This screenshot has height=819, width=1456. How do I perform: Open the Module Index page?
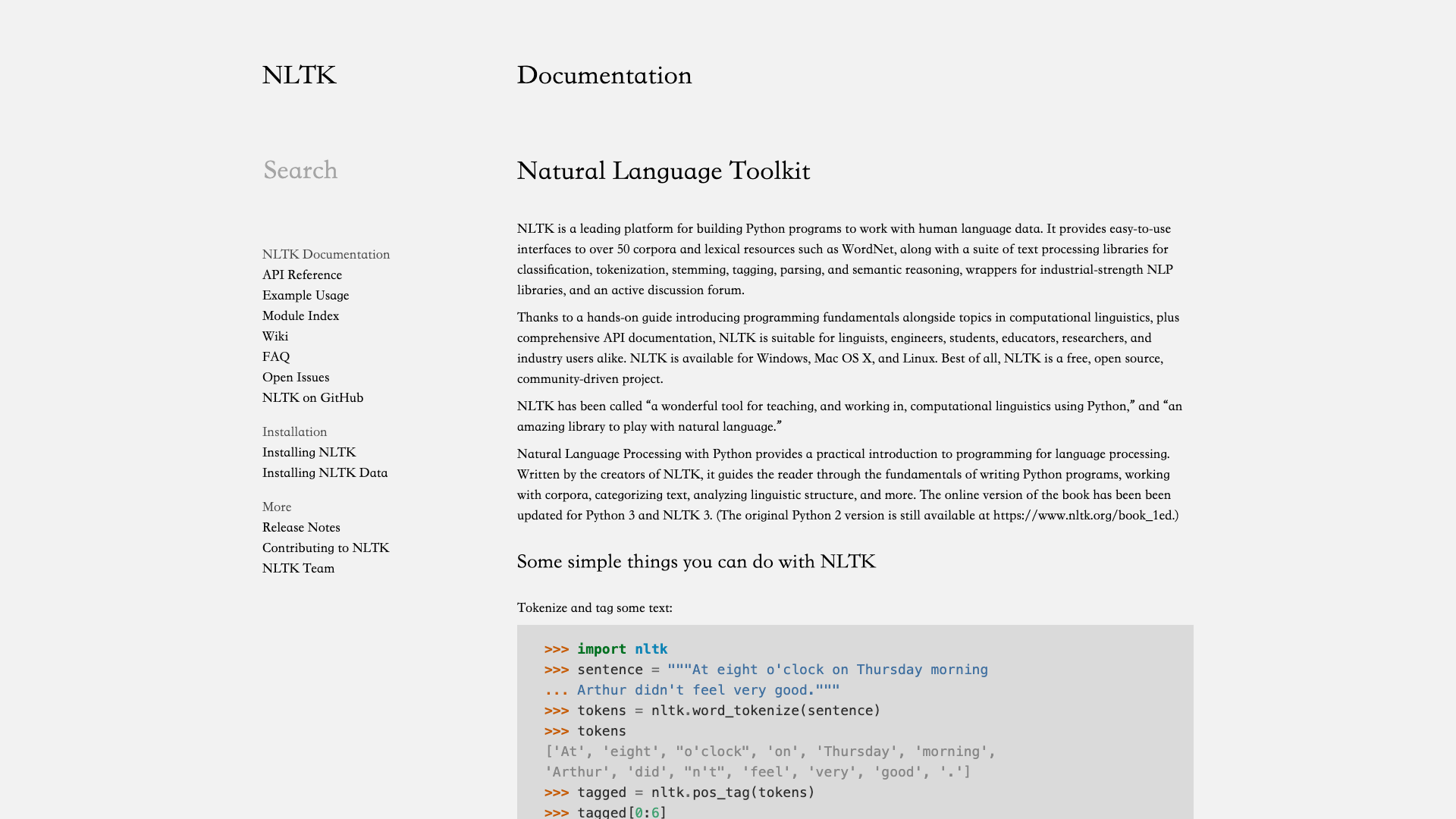click(x=300, y=315)
